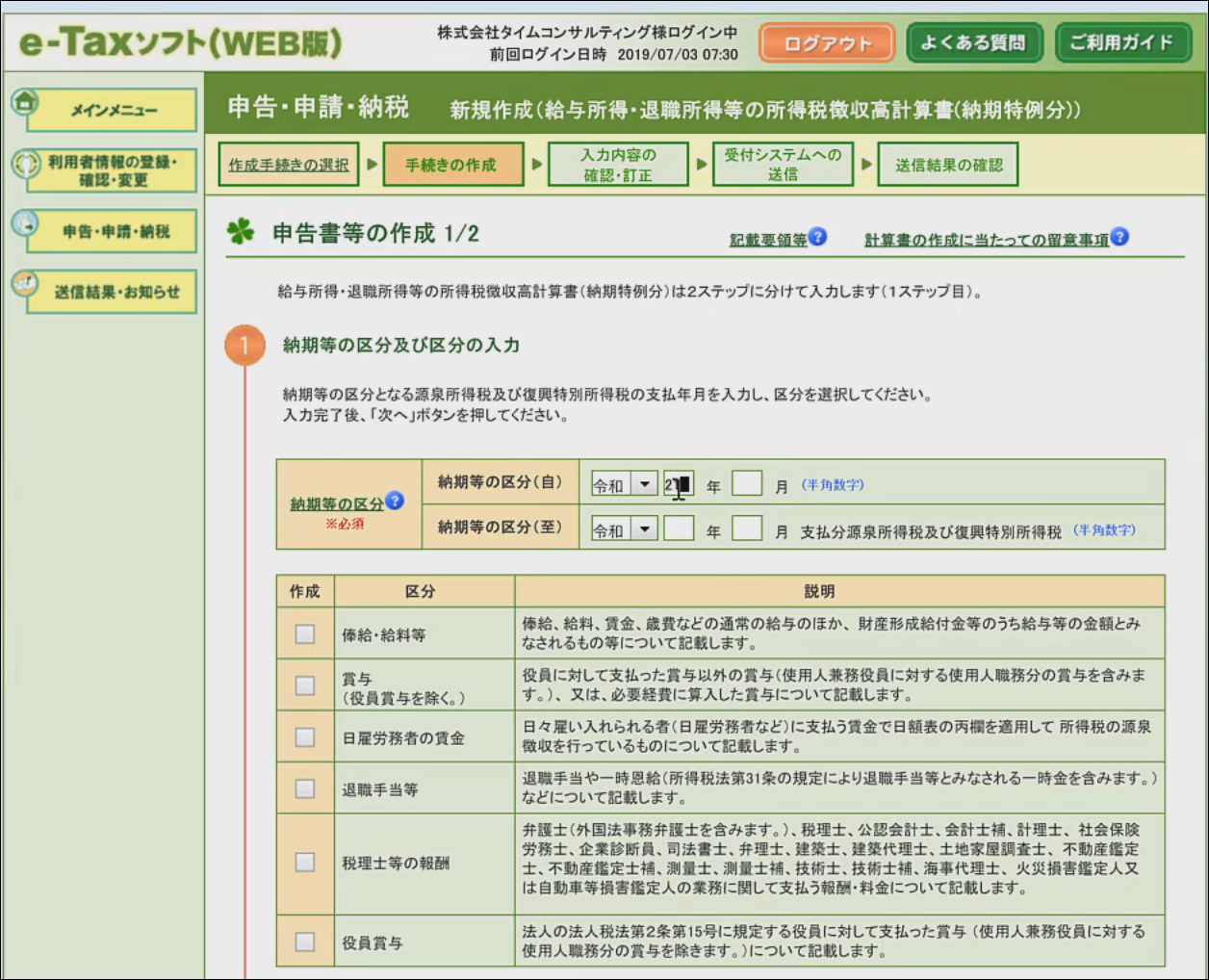This screenshot has height=980, width=1209.
Task: Click the ログアウト button
Action: pos(827,43)
